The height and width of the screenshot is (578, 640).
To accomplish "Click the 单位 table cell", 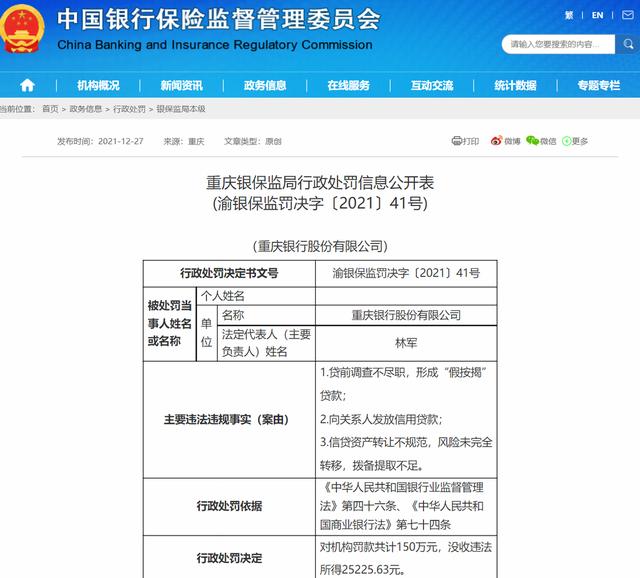I will click(207, 333).
